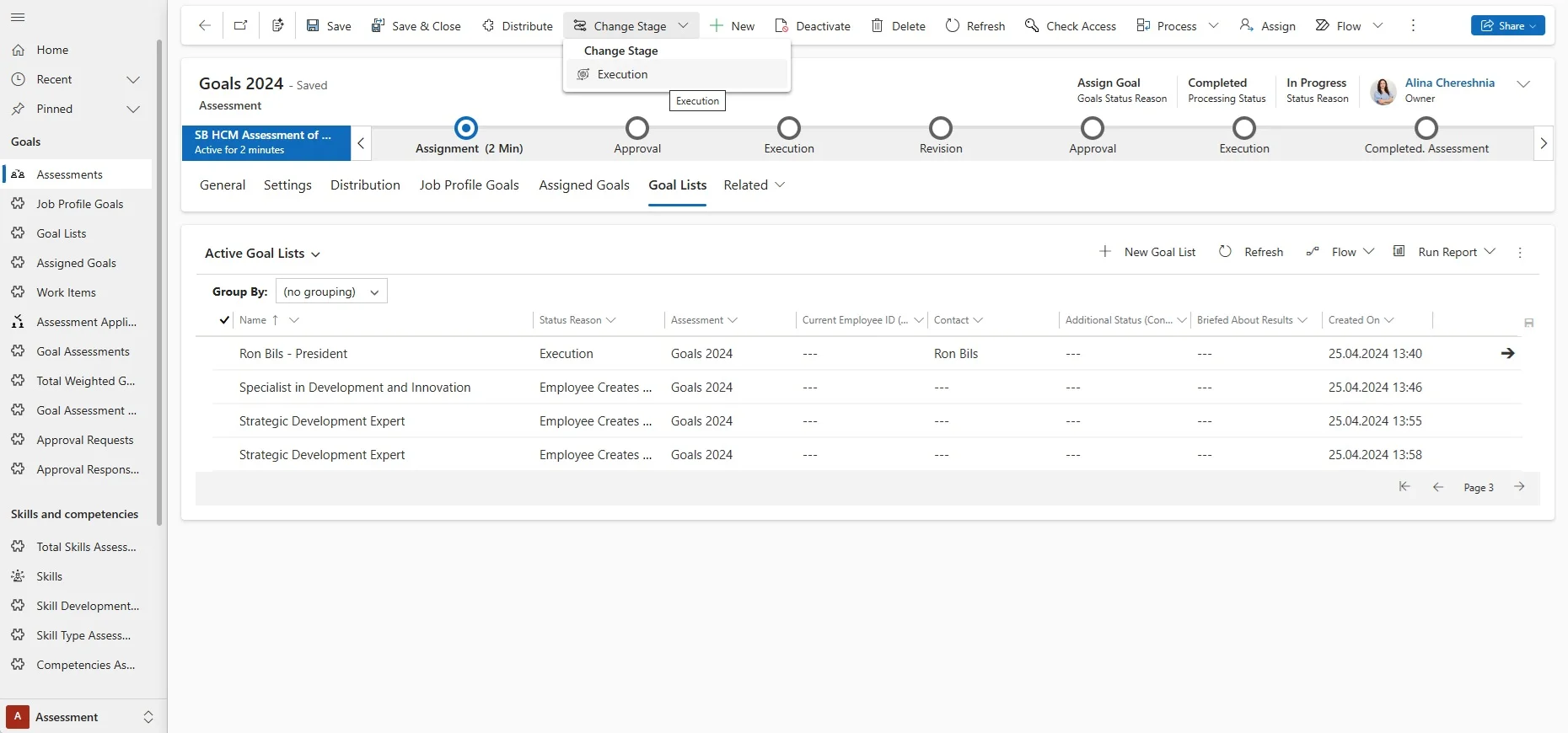Switch to the Assigned Goals tab
The image size is (1568, 733).
coord(583,185)
